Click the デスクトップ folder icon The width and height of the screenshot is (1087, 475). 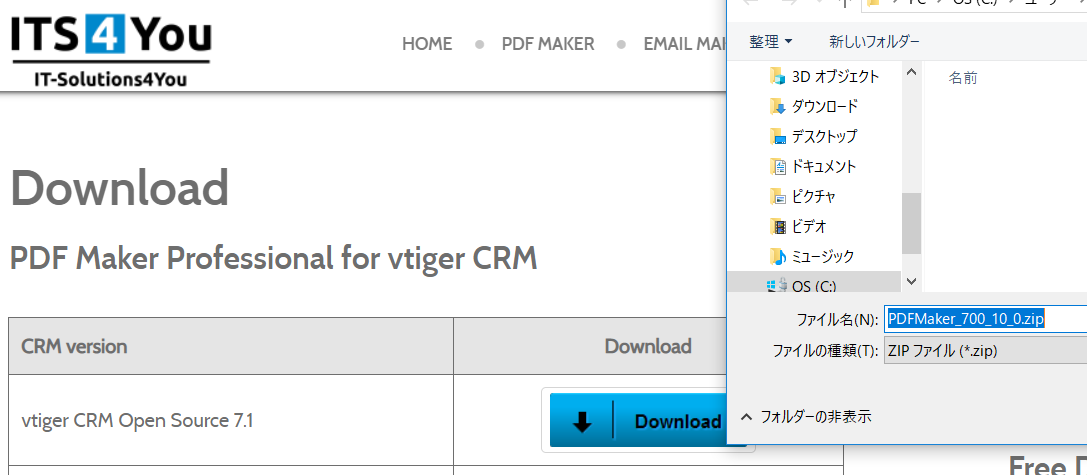tap(777, 136)
